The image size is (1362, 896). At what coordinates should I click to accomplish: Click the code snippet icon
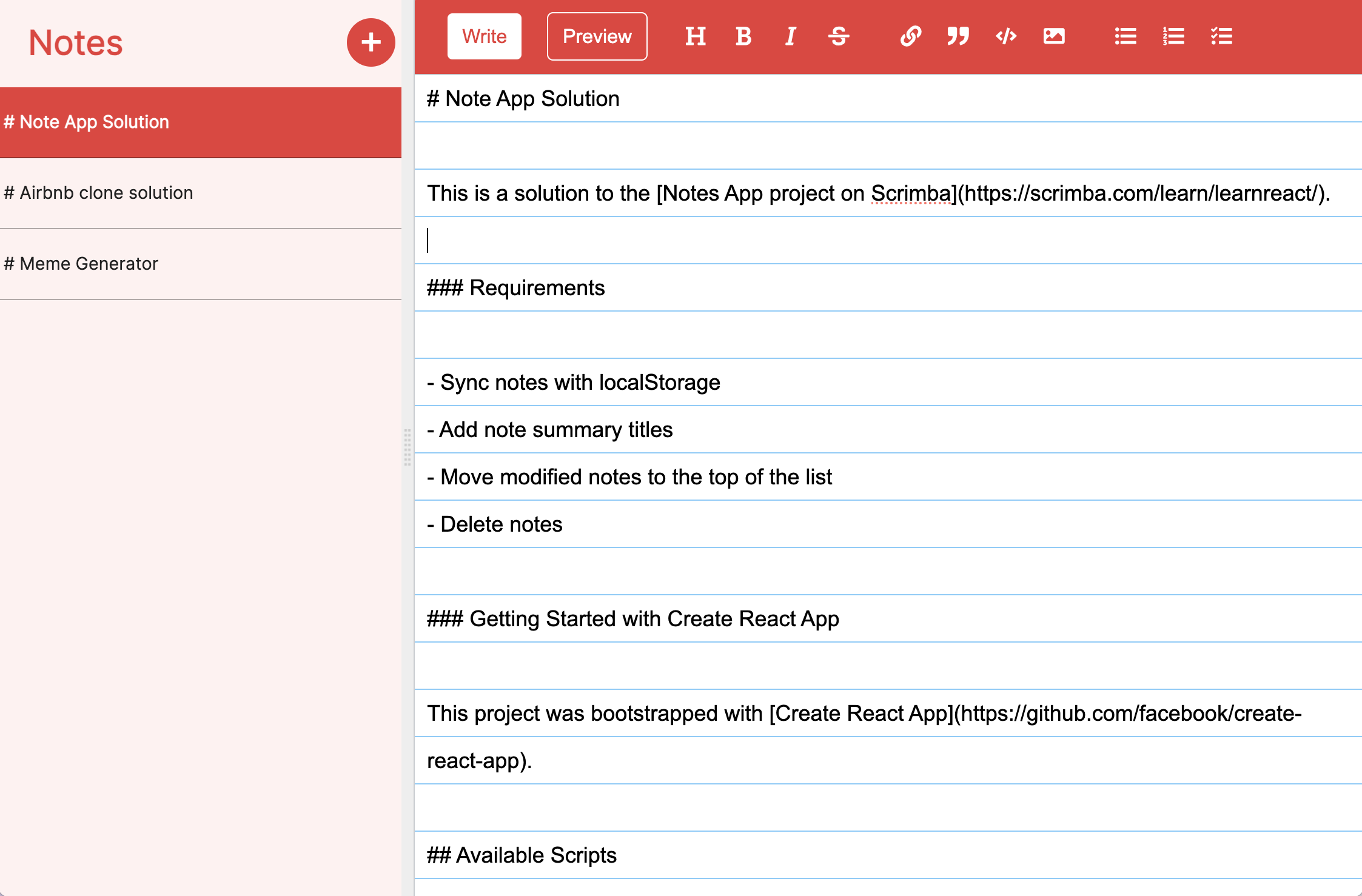pos(1006,36)
